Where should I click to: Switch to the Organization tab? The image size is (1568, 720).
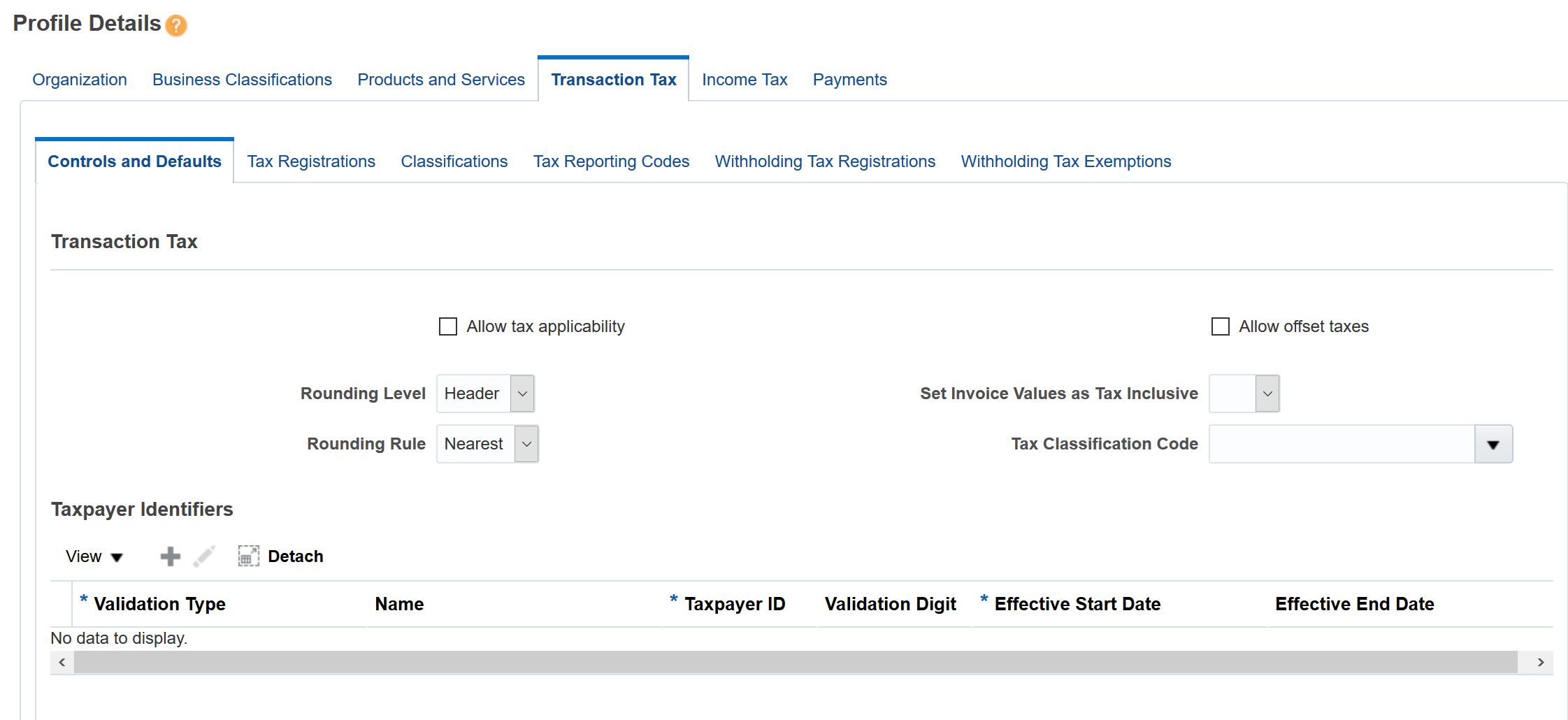pyautogui.click(x=80, y=80)
